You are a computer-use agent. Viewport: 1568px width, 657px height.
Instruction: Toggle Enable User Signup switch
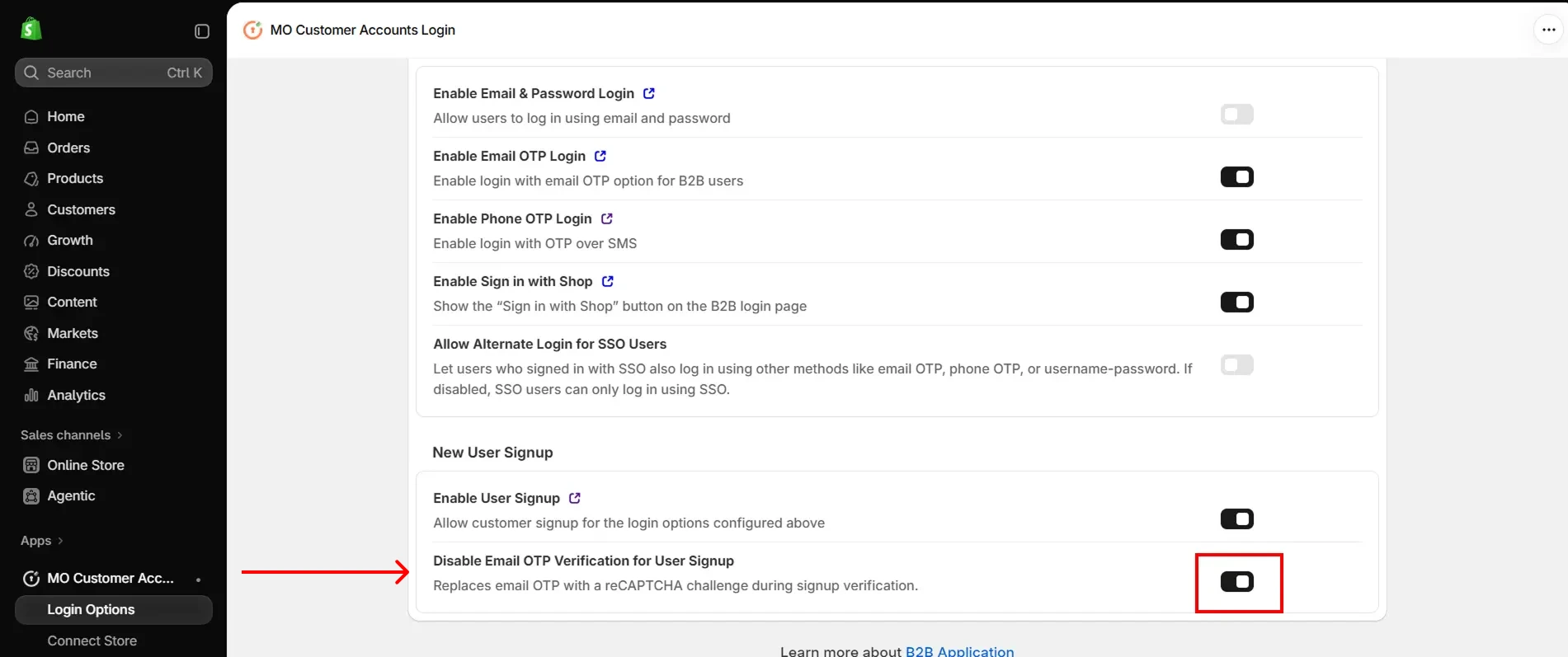[1236, 519]
